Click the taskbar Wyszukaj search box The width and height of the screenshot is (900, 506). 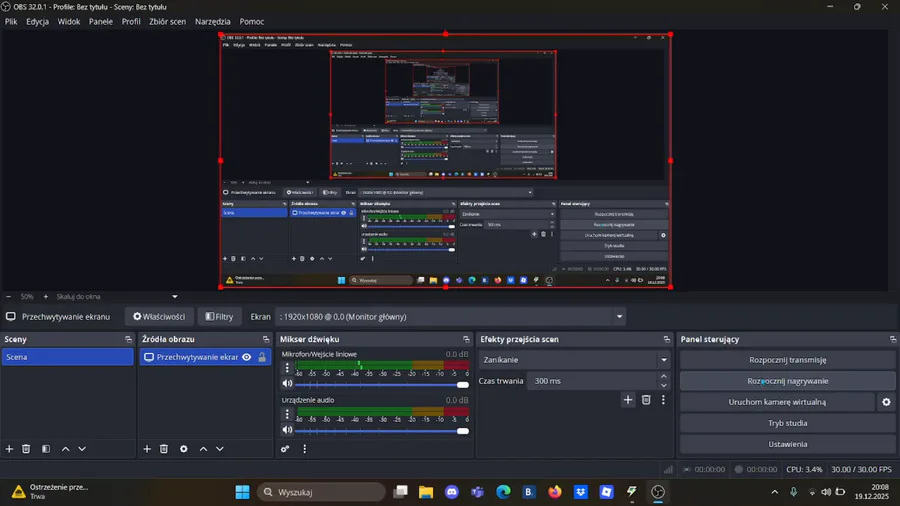pyautogui.click(x=321, y=492)
